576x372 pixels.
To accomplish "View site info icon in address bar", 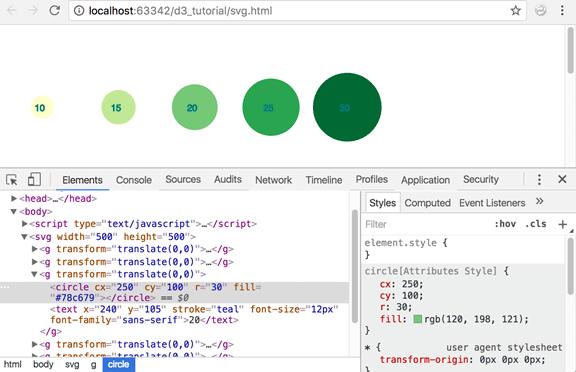I will [79, 11].
